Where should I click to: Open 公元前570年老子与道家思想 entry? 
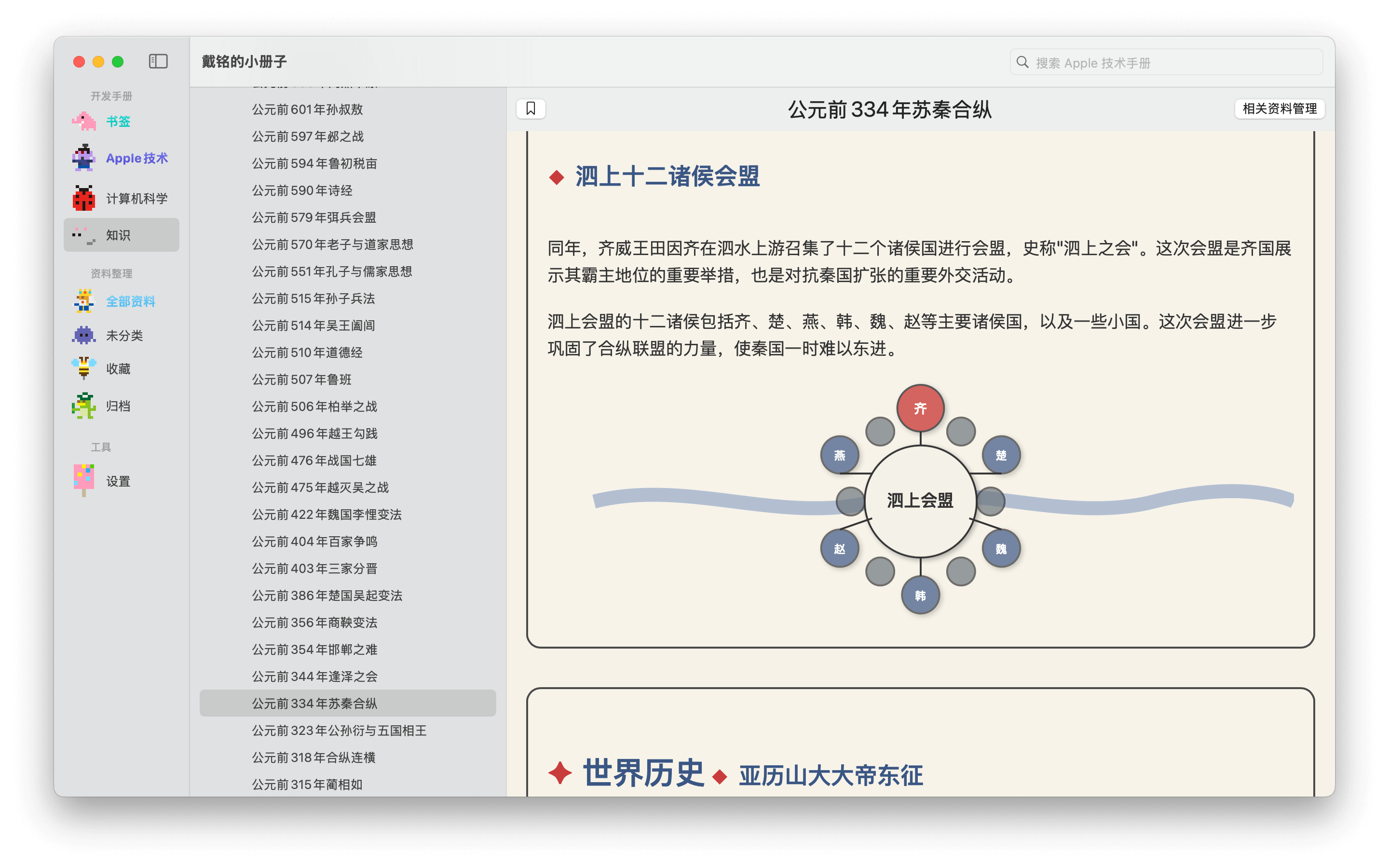(x=347, y=244)
